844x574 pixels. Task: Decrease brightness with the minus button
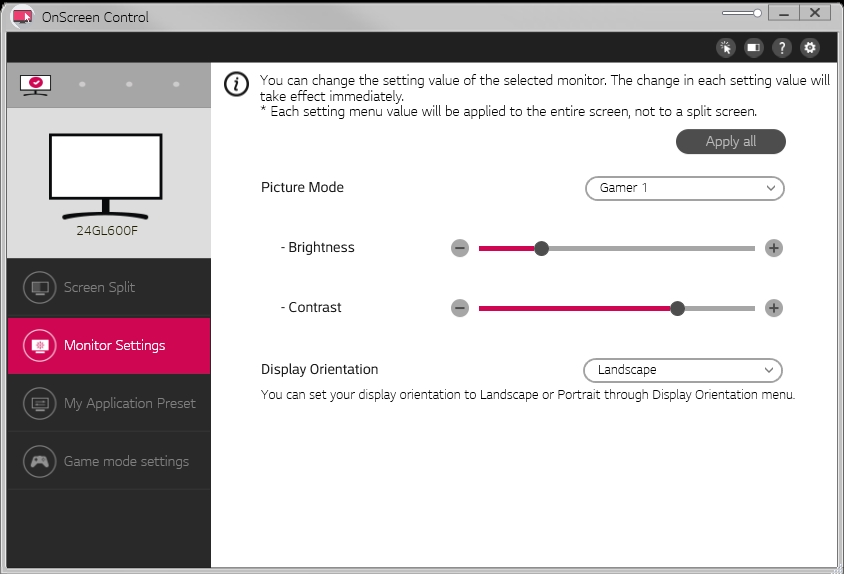(460, 248)
